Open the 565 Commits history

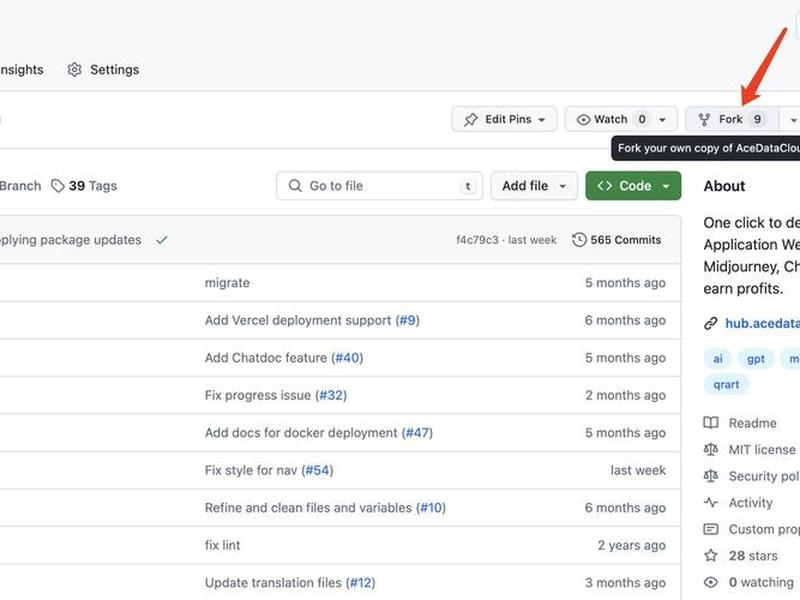point(626,240)
